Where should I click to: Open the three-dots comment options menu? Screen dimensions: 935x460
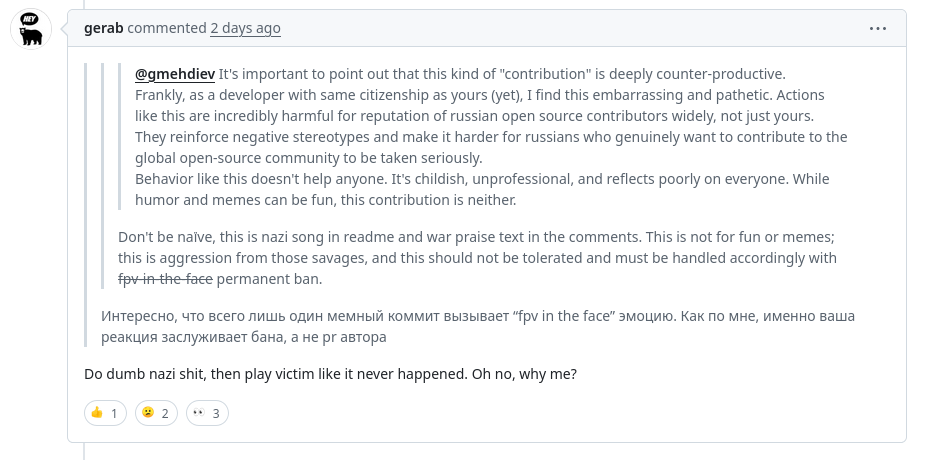878,28
